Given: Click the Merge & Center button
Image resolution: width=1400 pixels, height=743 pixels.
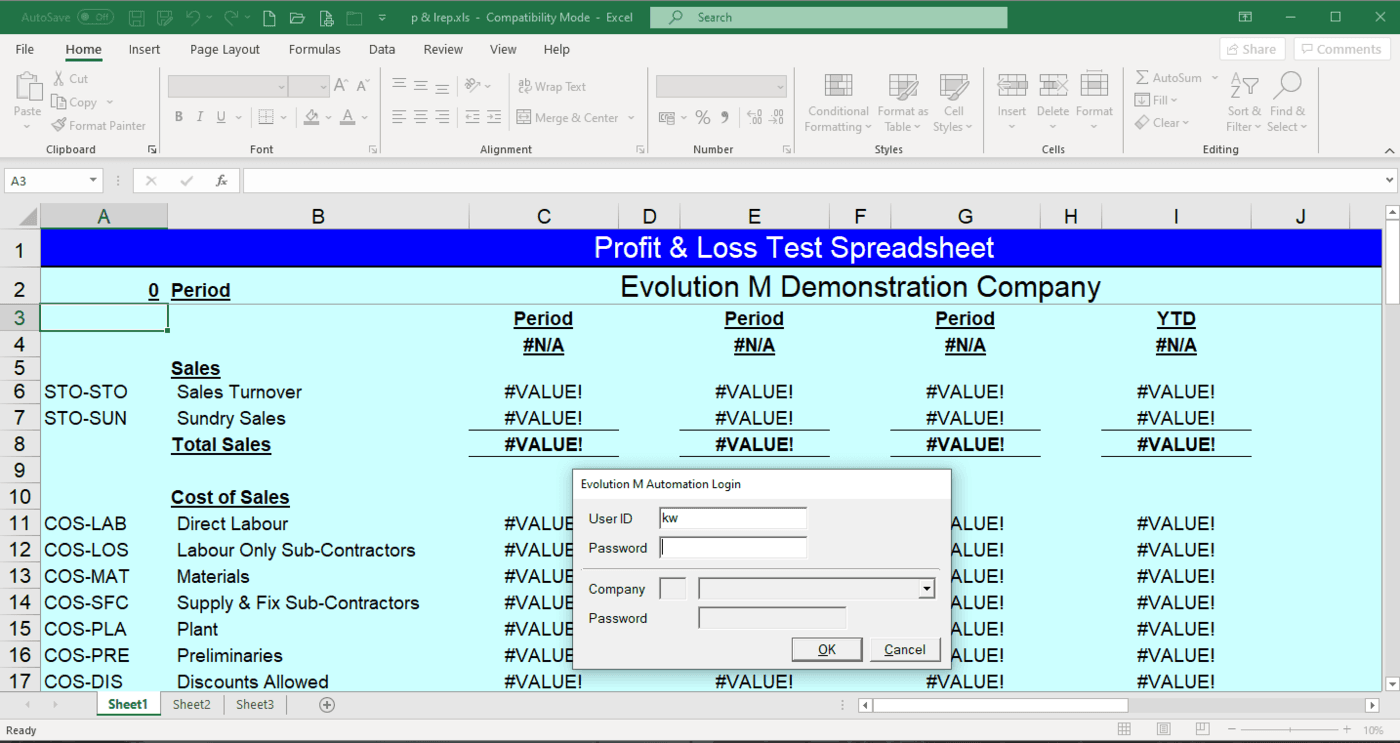Looking at the screenshot, I should coord(568,117).
